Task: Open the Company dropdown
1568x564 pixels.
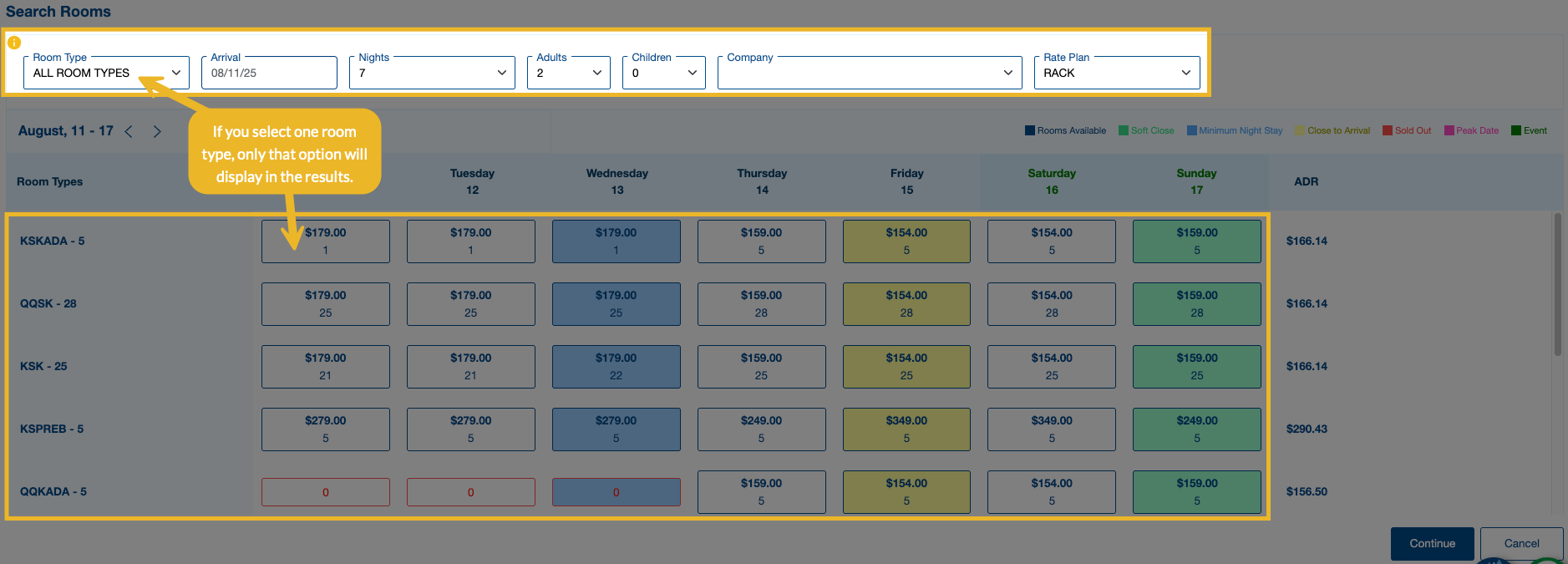Action: click(x=869, y=73)
